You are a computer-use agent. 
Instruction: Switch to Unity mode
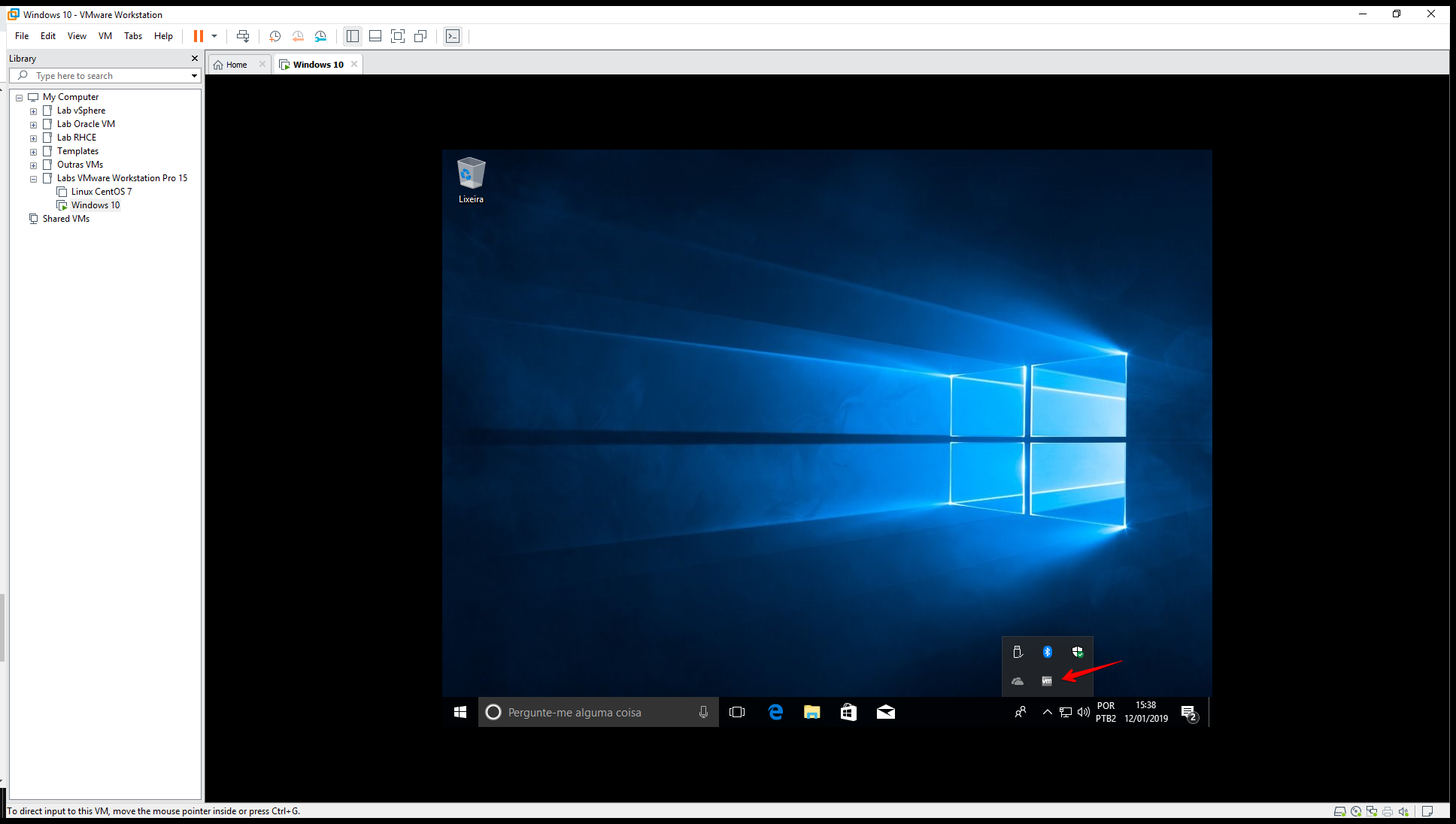[x=420, y=36]
